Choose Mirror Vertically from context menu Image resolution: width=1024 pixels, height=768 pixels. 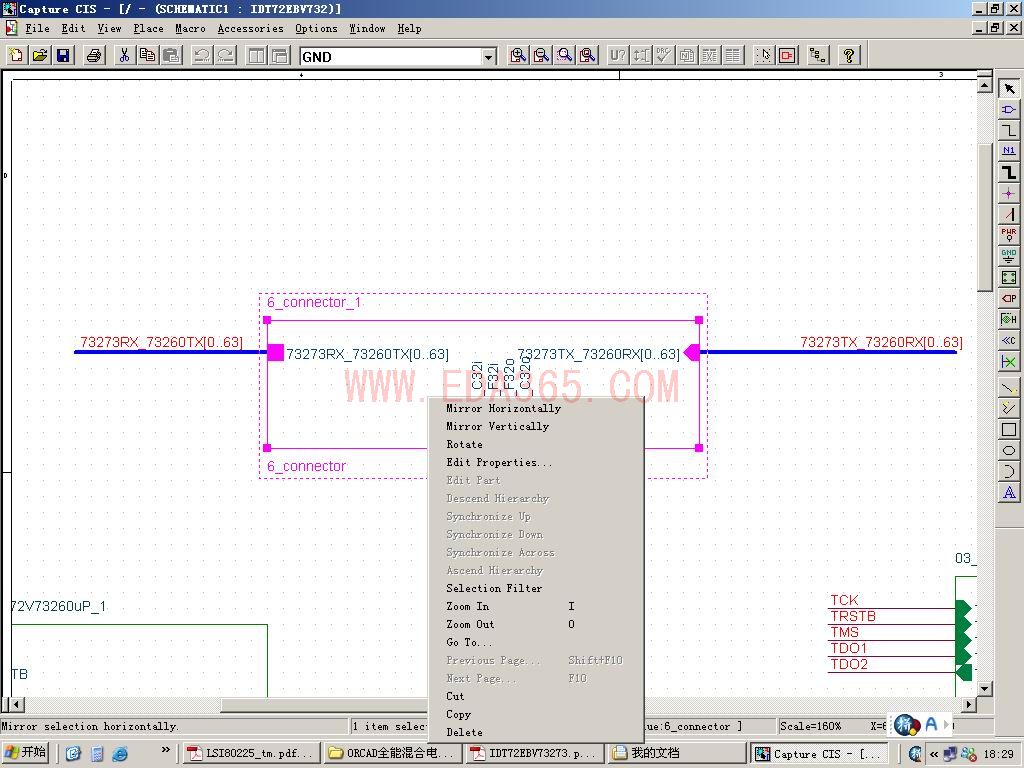pyautogui.click(x=536, y=426)
